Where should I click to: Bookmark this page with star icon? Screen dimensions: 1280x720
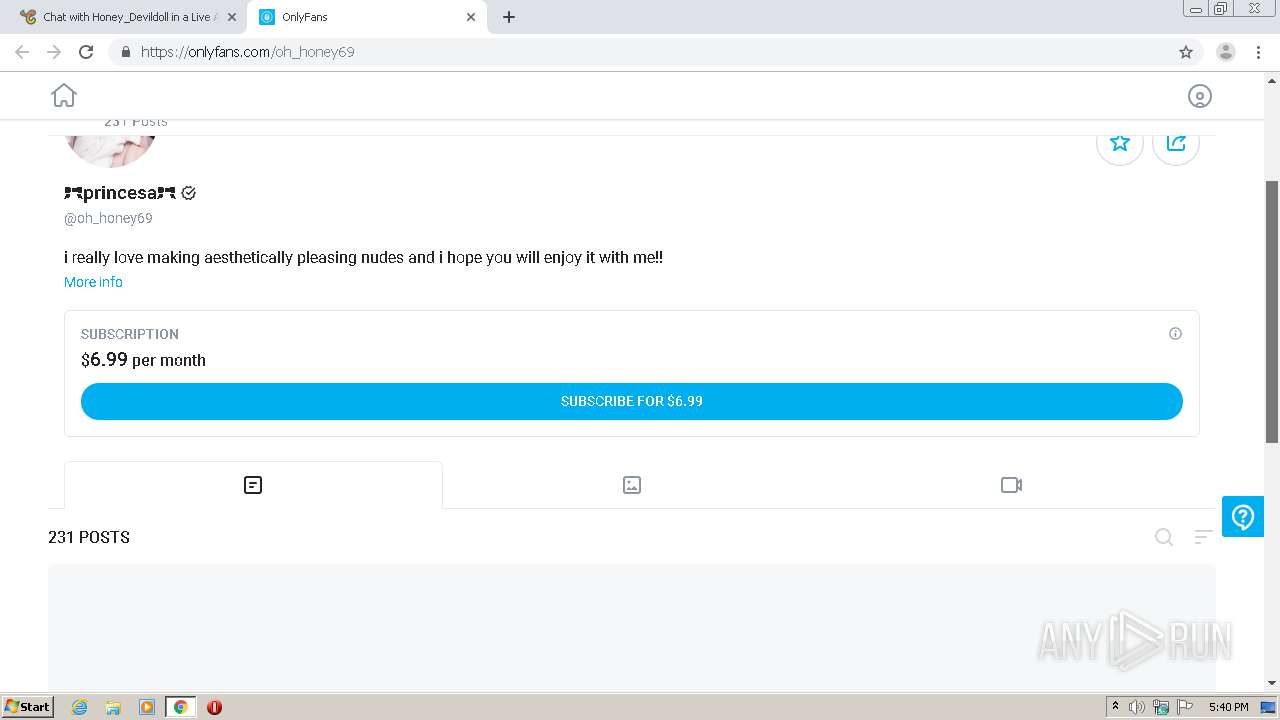1186,52
